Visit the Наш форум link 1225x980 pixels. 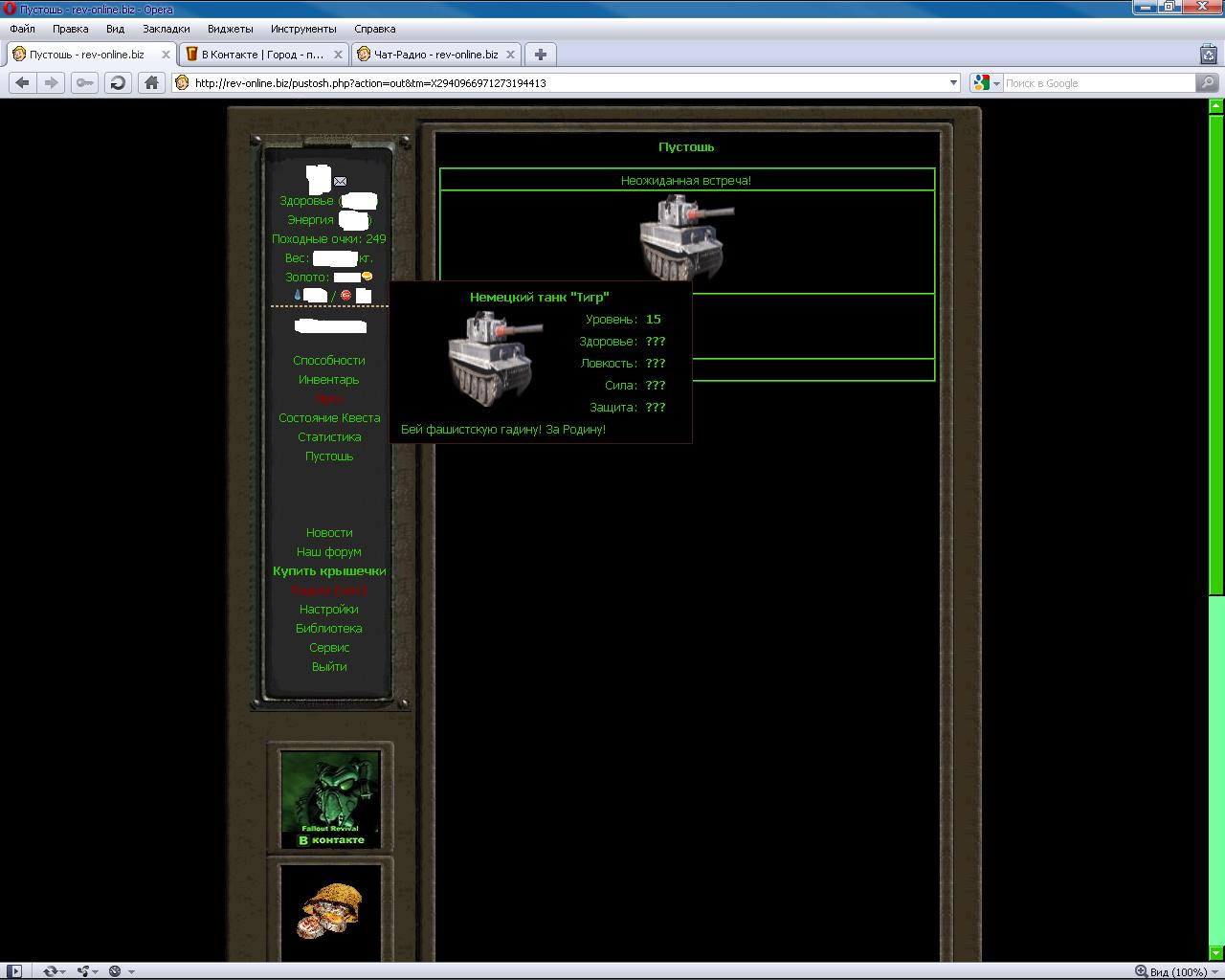click(x=329, y=552)
